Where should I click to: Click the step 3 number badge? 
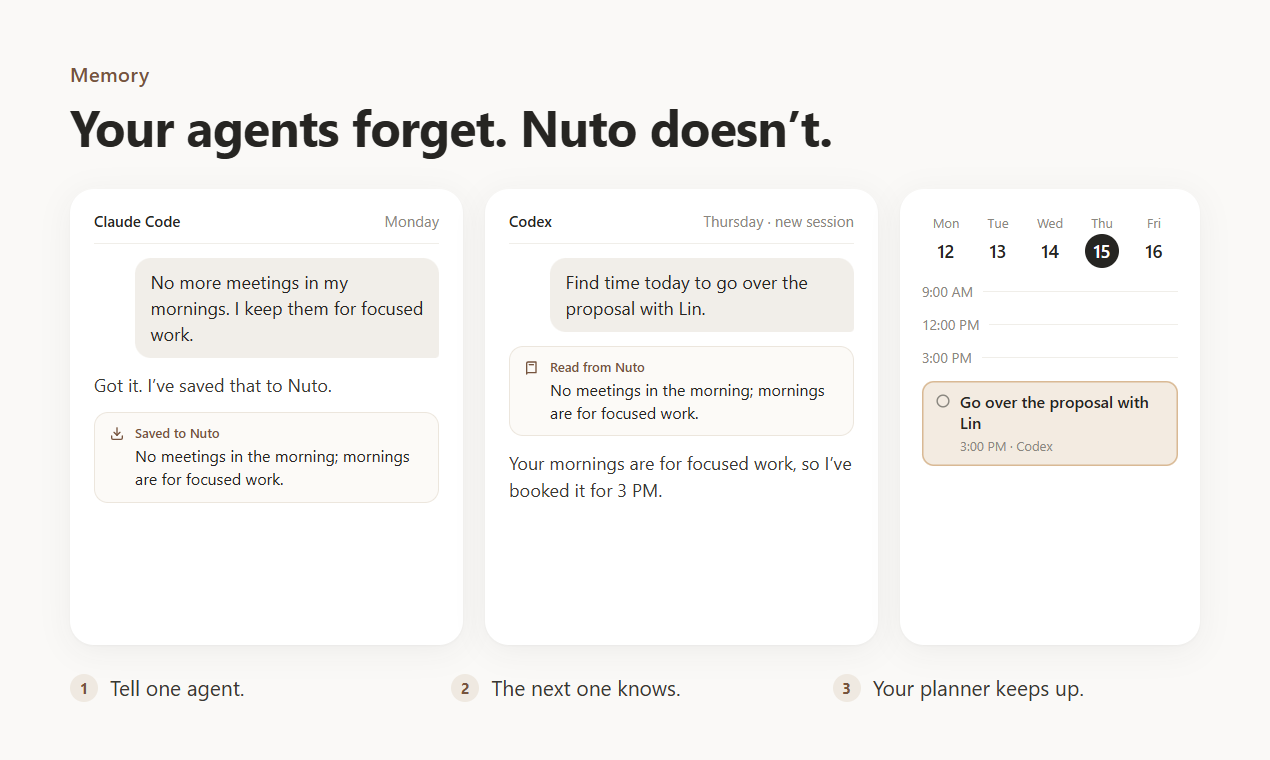(x=847, y=688)
